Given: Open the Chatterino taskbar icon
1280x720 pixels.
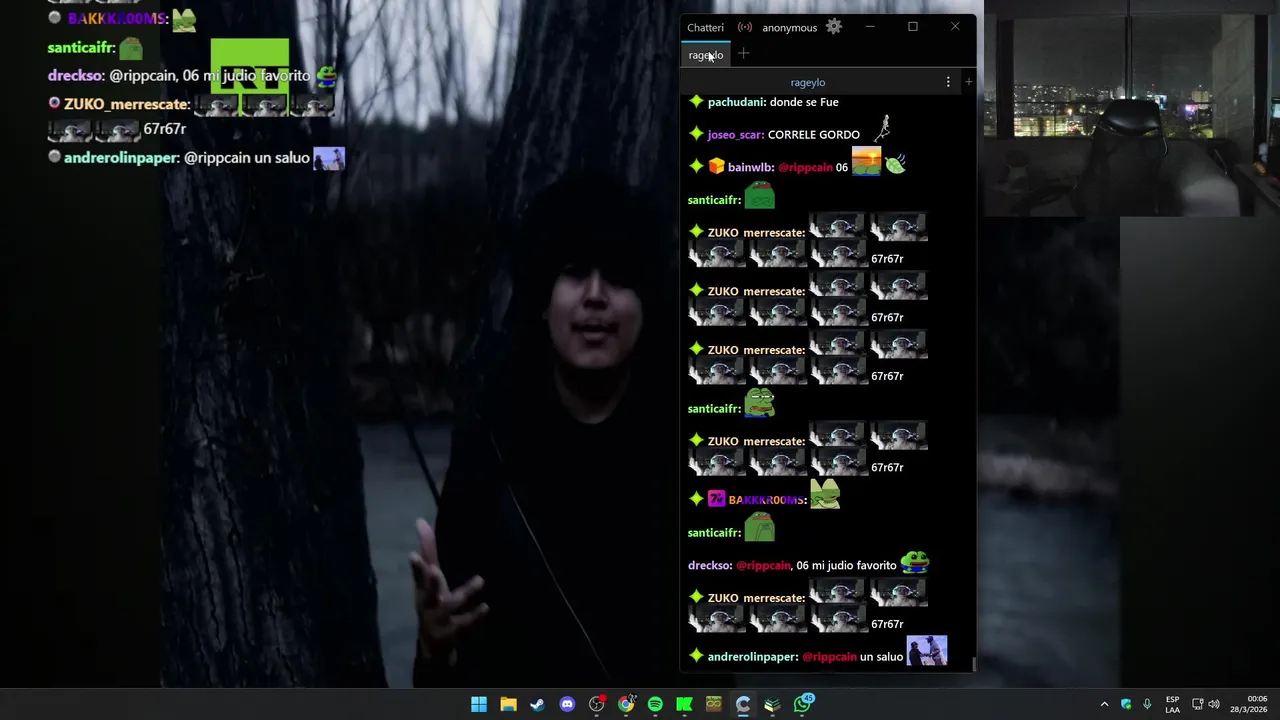Looking at the screenshot, I should 743,704.
